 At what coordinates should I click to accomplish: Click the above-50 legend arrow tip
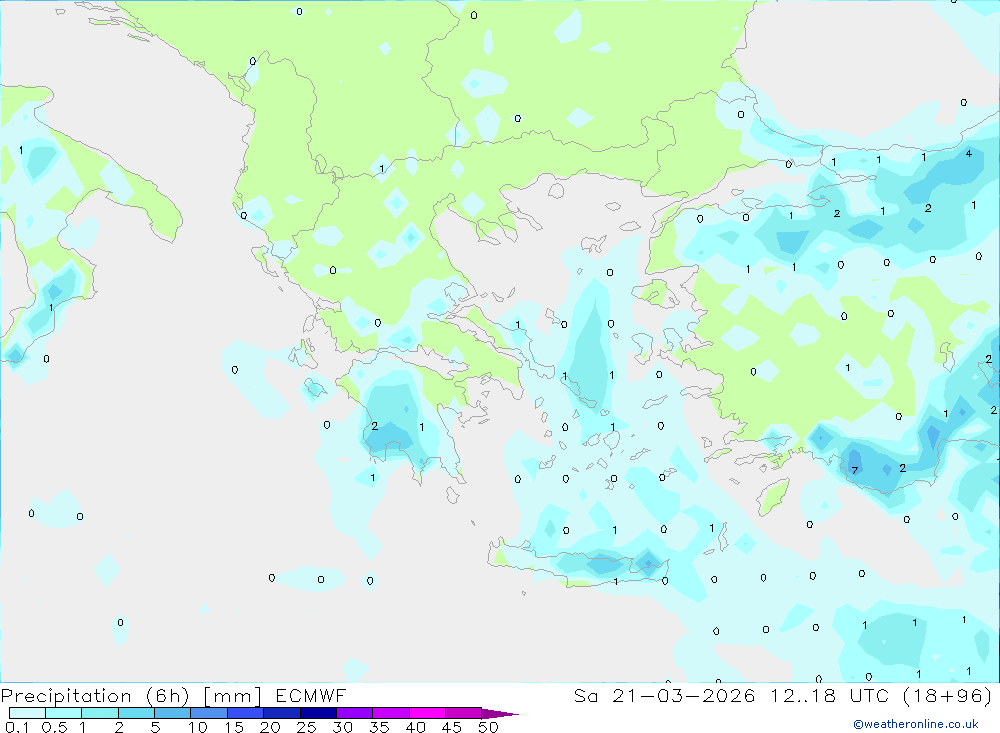tap(501, 714)
